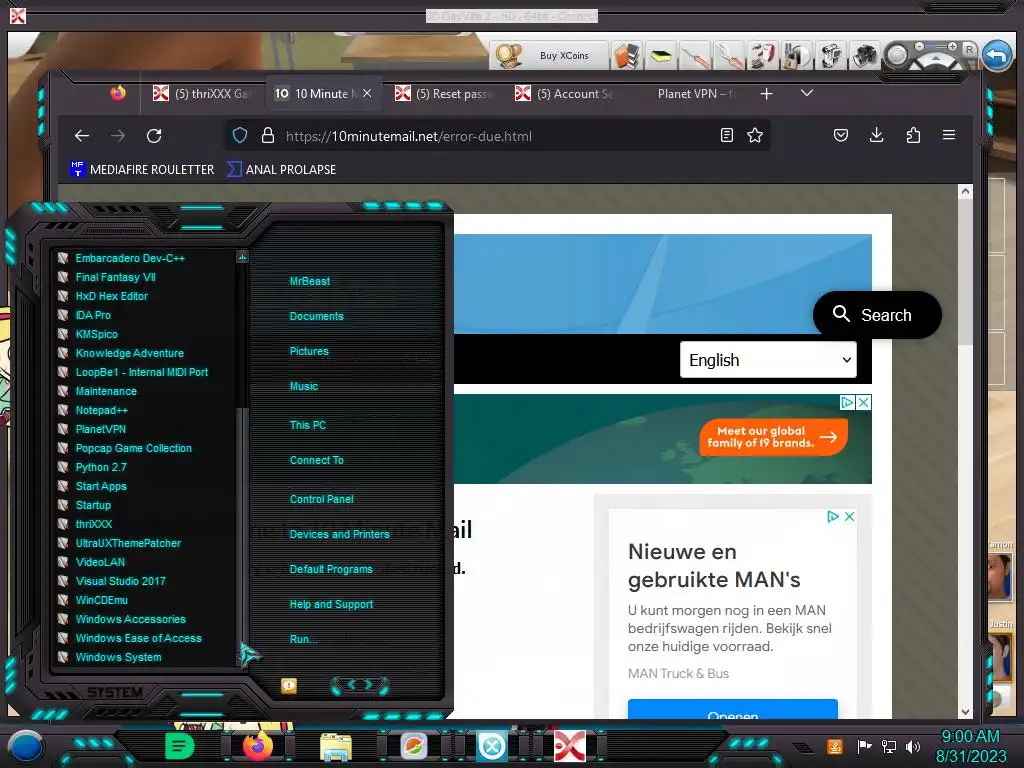This screenshot has width=1024, height=768.
Task: Close the banner ad with X
Action: (x=863, y=402)
